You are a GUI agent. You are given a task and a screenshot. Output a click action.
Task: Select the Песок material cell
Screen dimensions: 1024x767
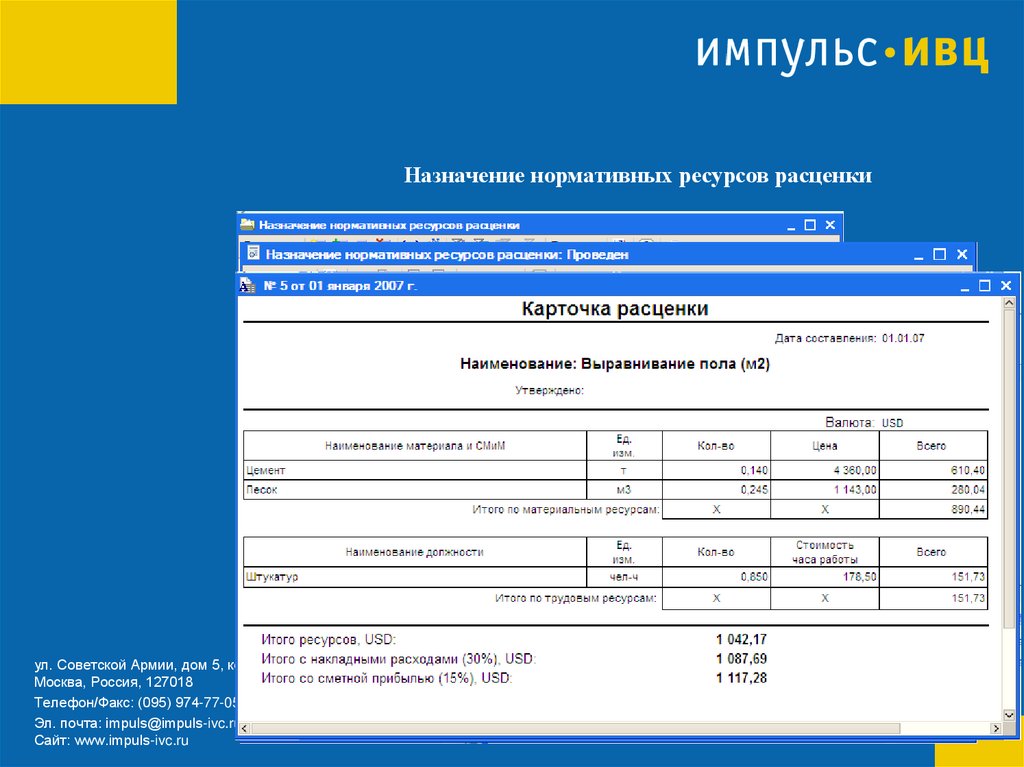tap(415, 490)
